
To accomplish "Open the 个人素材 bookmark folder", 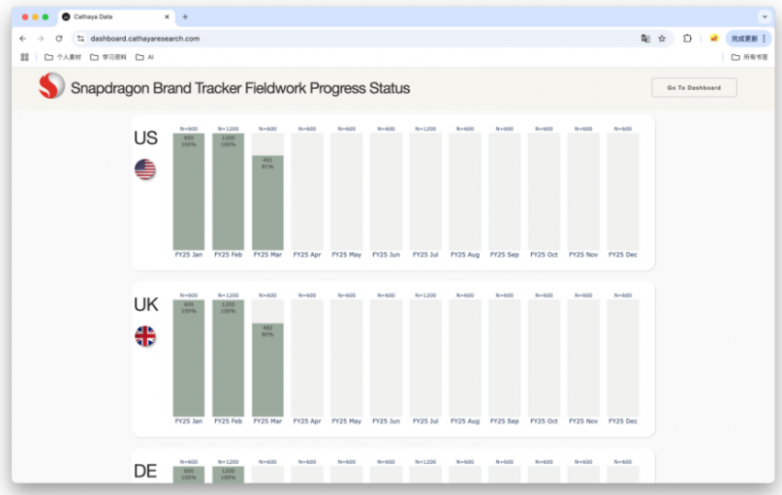I will (x=63, y=57).
